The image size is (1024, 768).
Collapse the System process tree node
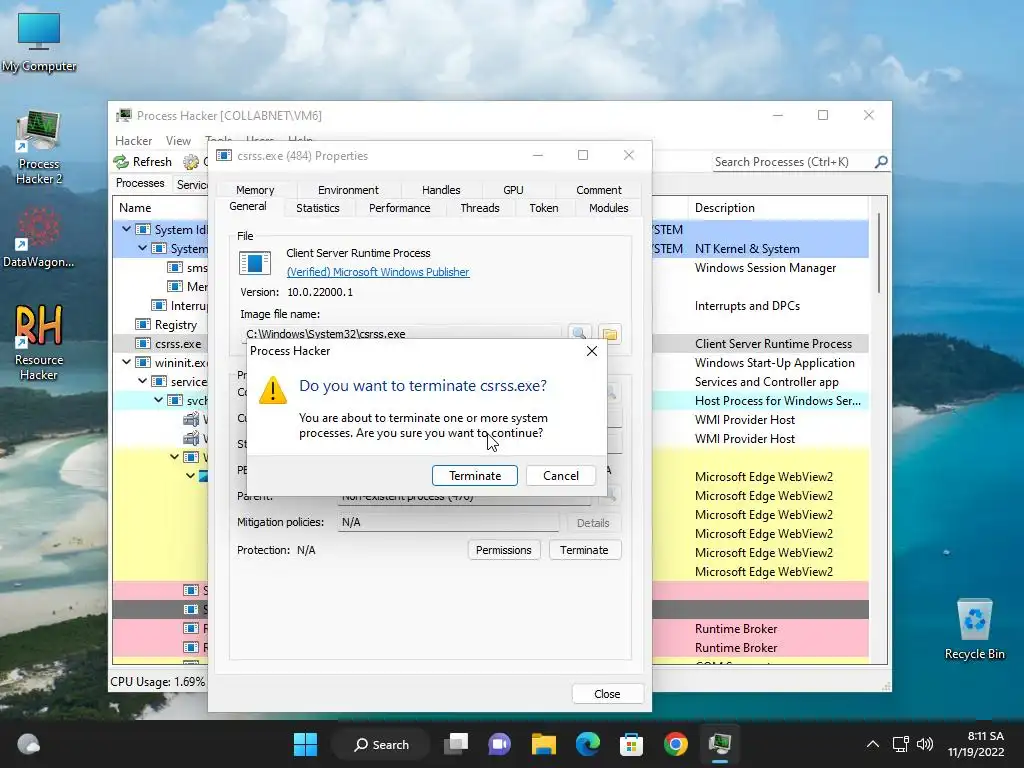142,248
